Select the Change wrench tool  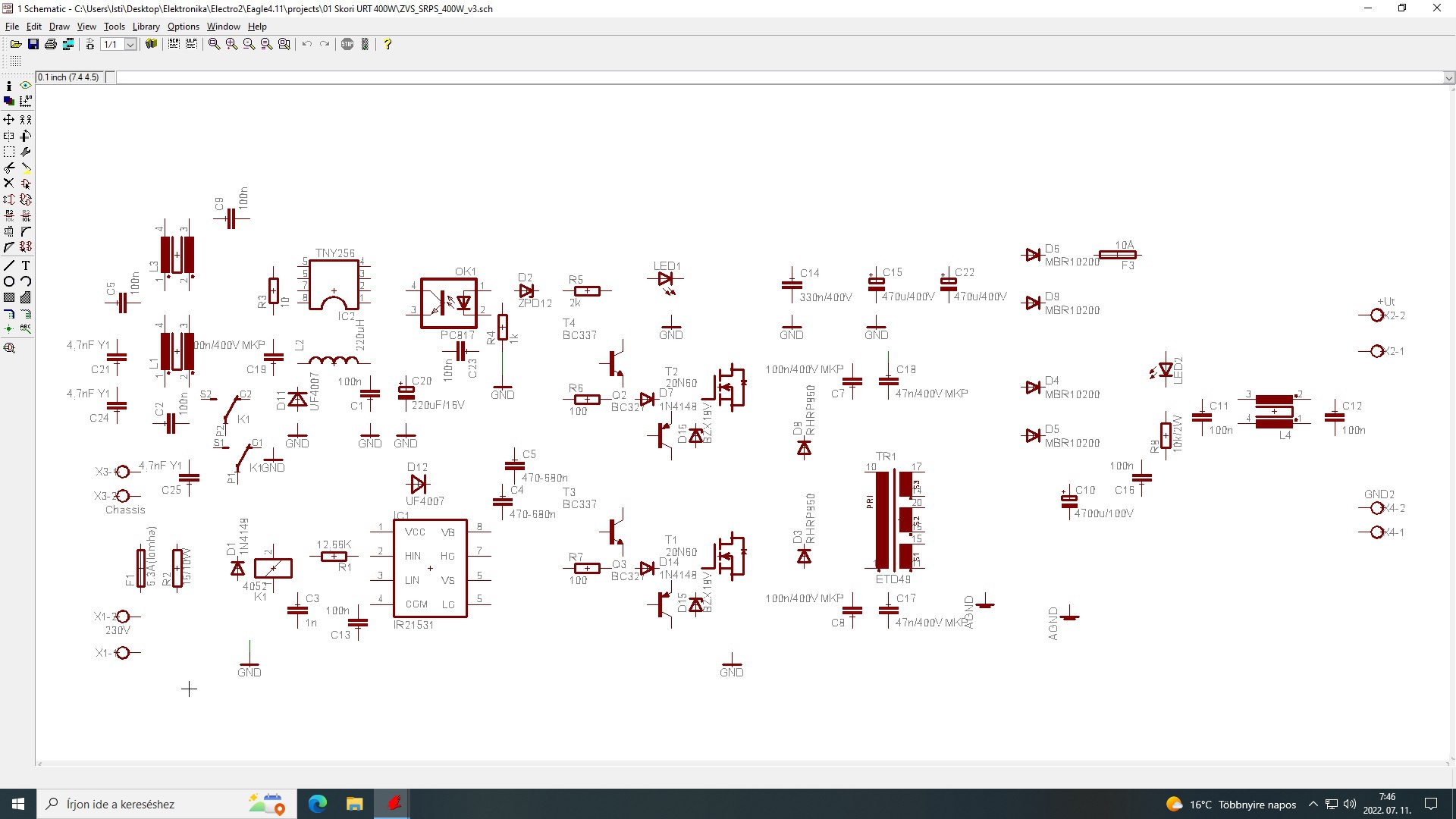[26, 152]
